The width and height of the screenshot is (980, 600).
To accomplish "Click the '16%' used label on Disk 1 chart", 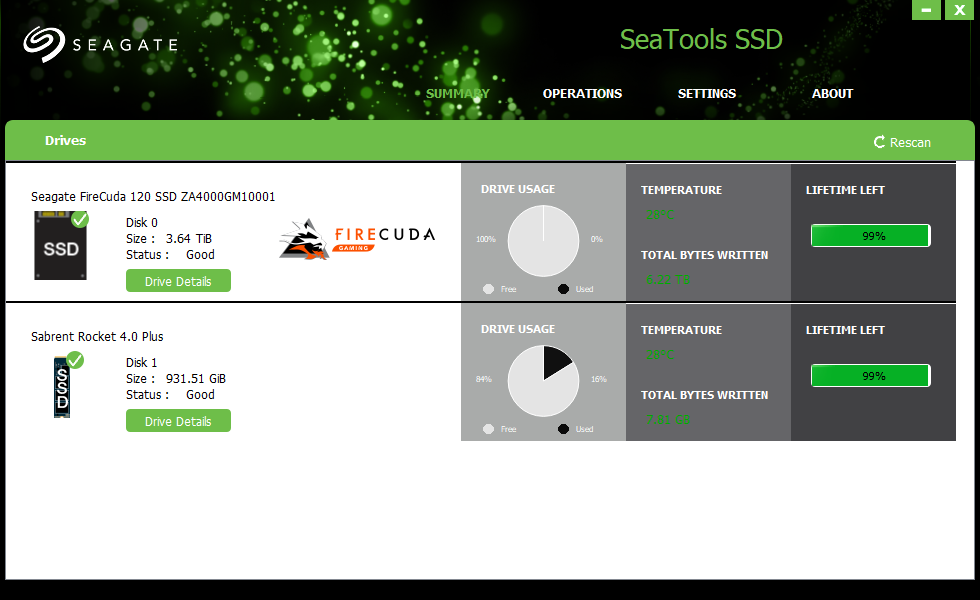I will [599, 379].
